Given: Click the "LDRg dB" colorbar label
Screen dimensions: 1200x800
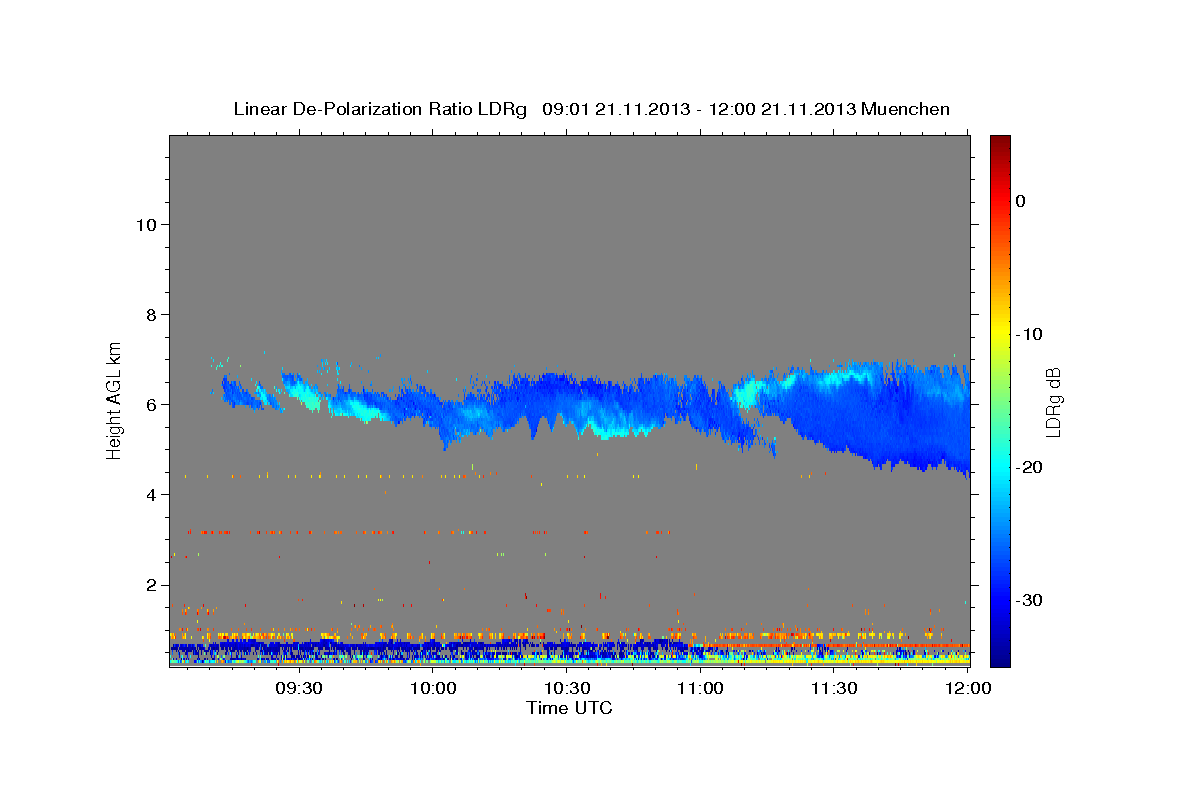Looking at the screenshot, I should pyautogui.click(x=1053, y=402).
